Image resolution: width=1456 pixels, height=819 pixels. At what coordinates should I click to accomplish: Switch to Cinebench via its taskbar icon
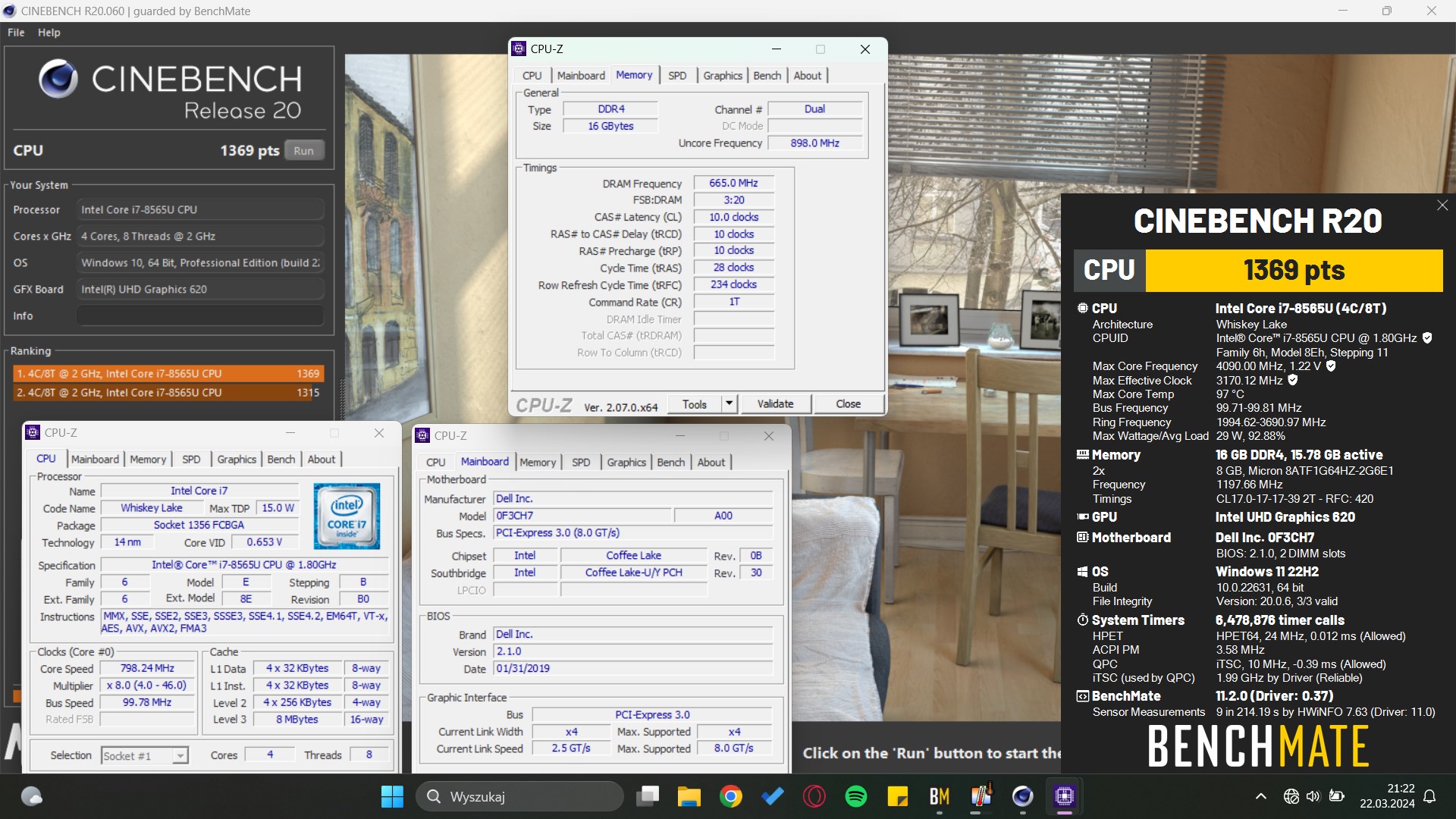[1022, 796]
